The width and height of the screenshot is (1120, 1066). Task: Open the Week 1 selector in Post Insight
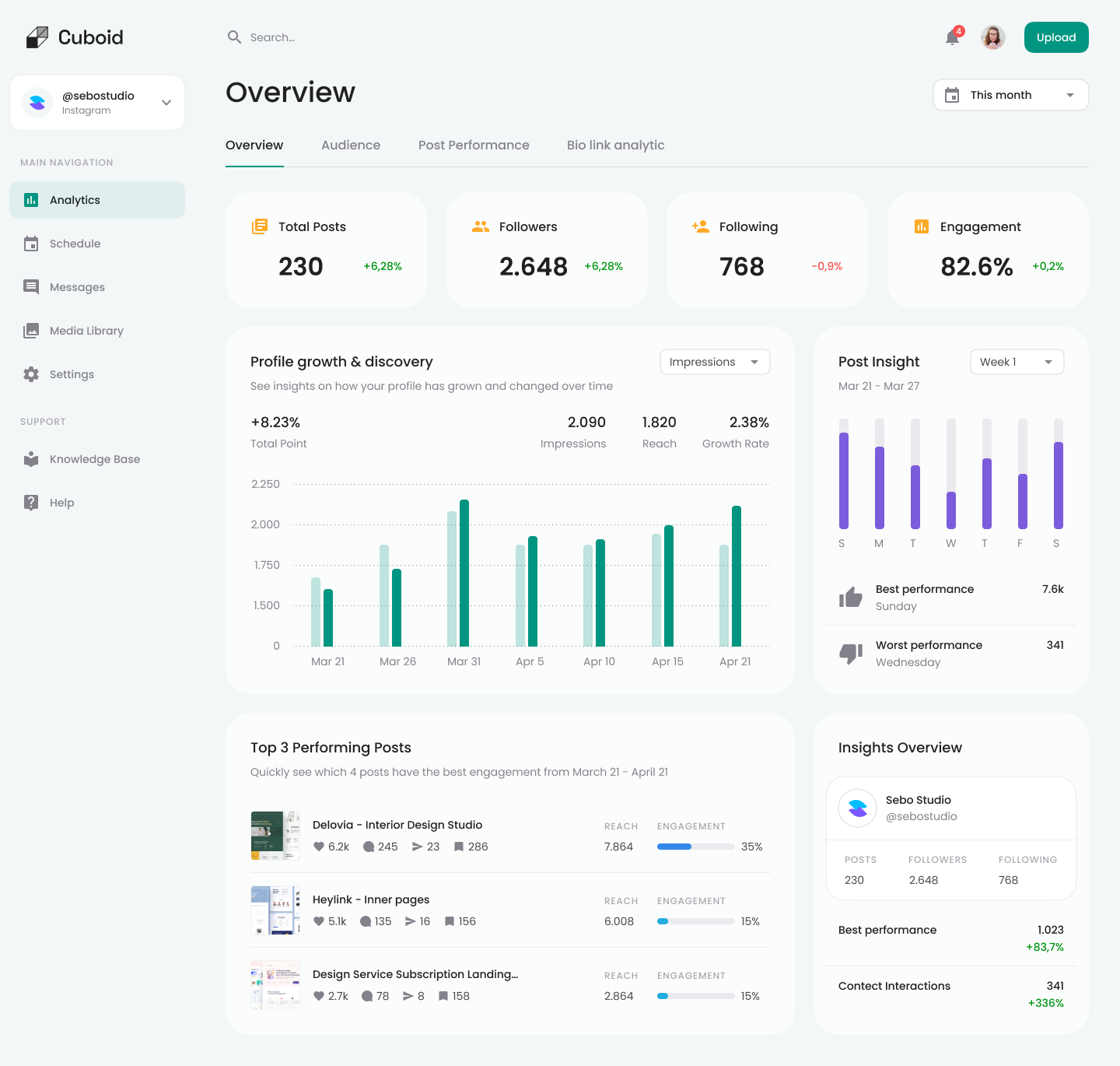pyautogui.click(x=1017, y=362)
